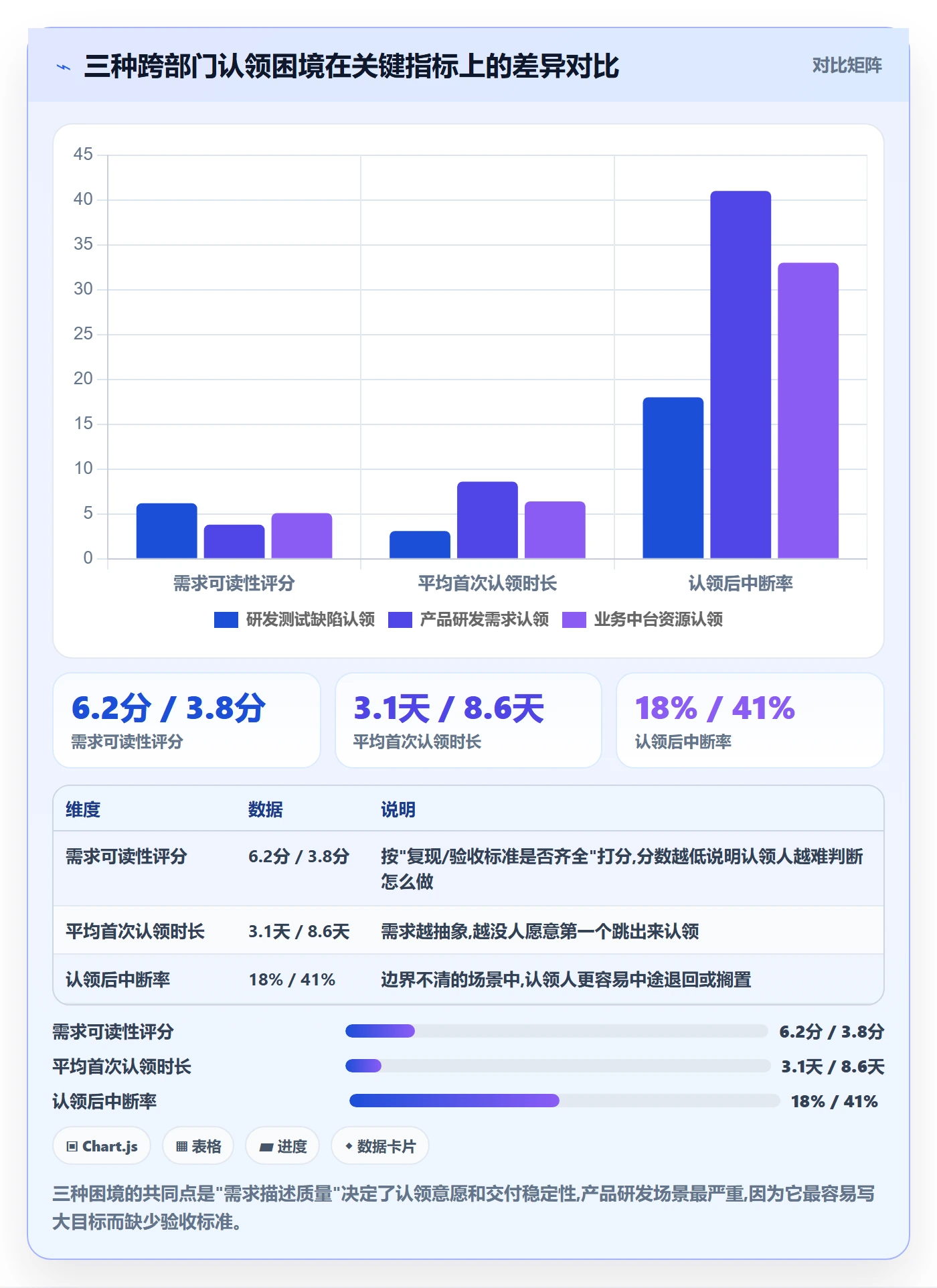Click the 认领后中断率 progress bar
Viewport: 937px width, 1288px height.
(564, 1101)
